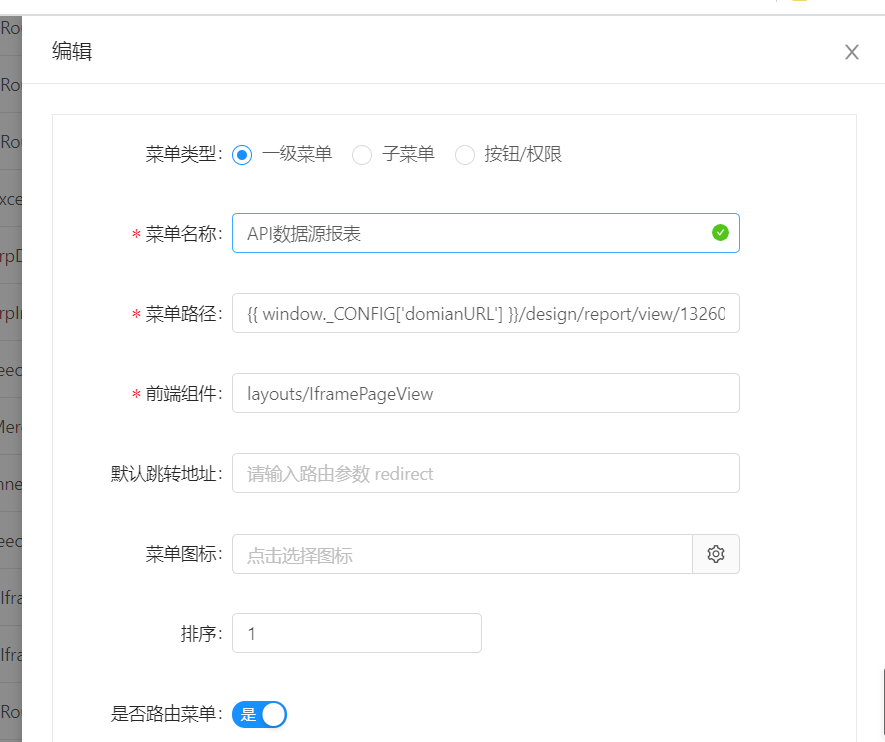885x742 pixels.
Task: Click the 前端组件 label
Action: (x=184, y=394)
